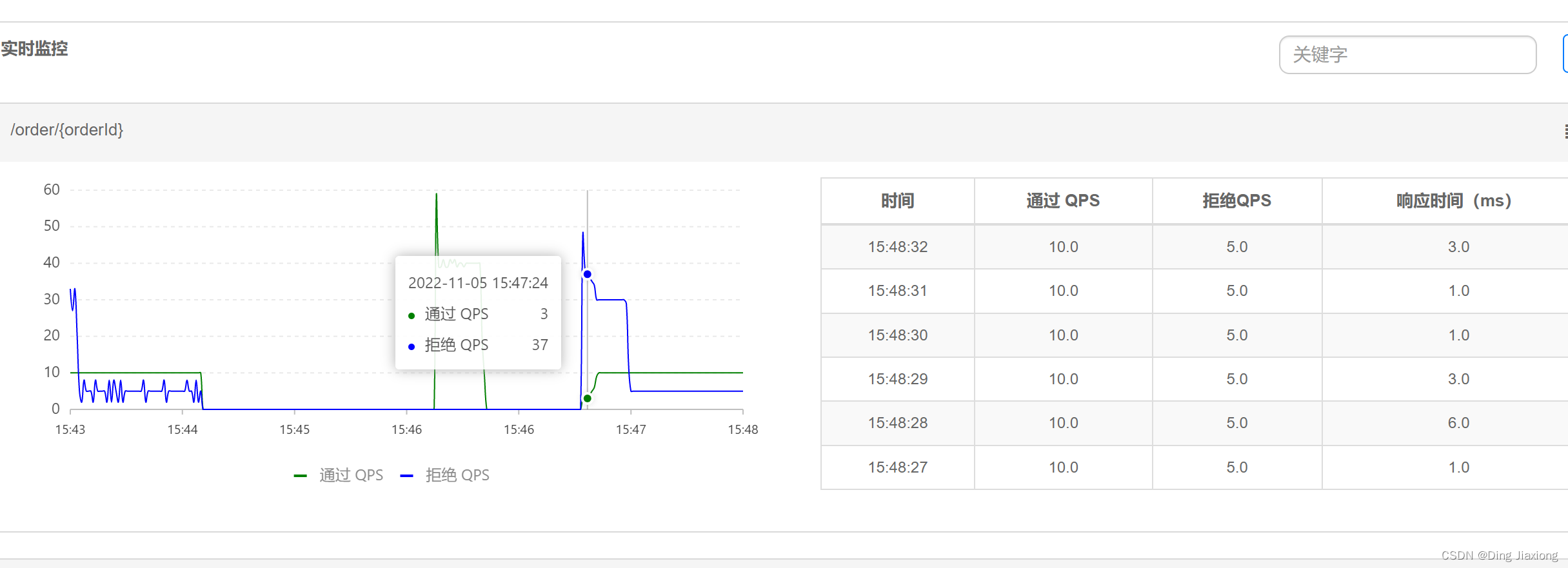Viewport: 1568px width, 568px height.
Task: Click pass QPS 10.0 in 15:48:27 row
Action: pos(1063,467)
